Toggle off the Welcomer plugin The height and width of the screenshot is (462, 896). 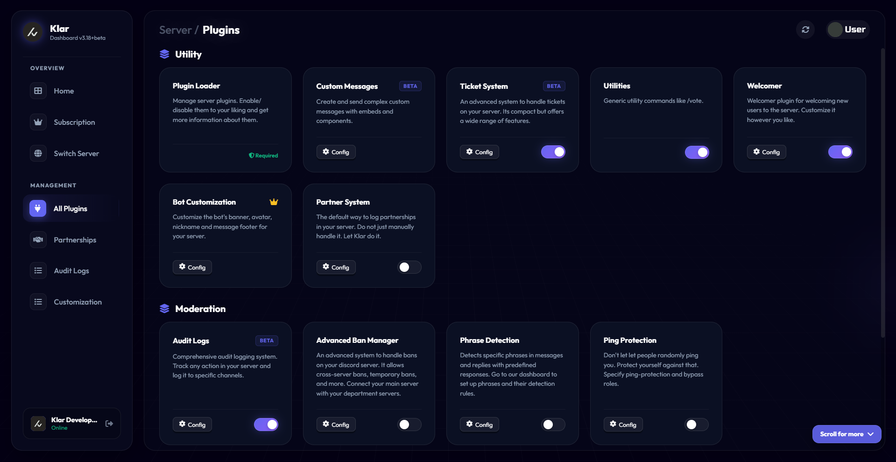(840, 152)
